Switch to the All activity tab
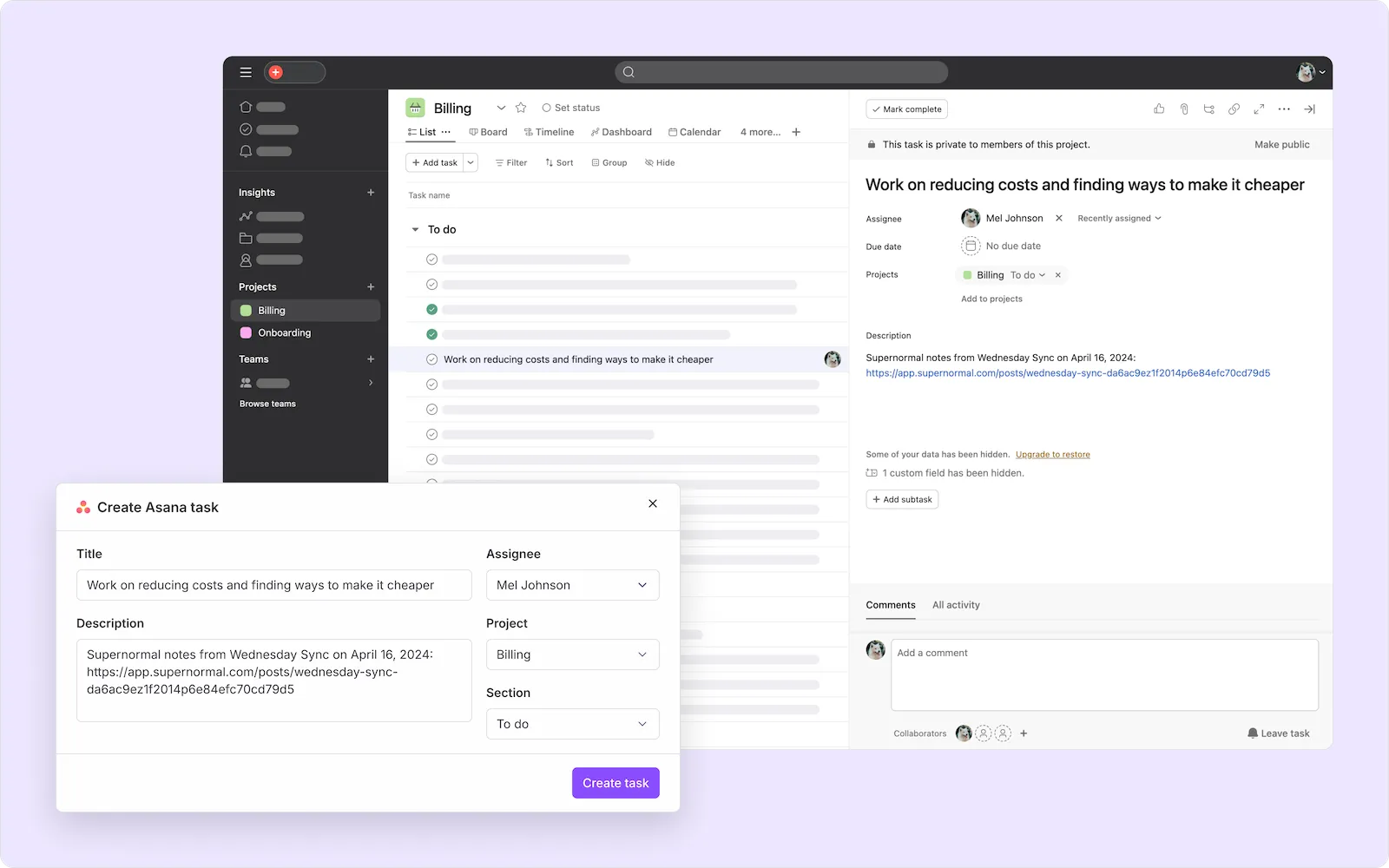This screenshot has height=868, width=1389. click(x=956, y=605)
